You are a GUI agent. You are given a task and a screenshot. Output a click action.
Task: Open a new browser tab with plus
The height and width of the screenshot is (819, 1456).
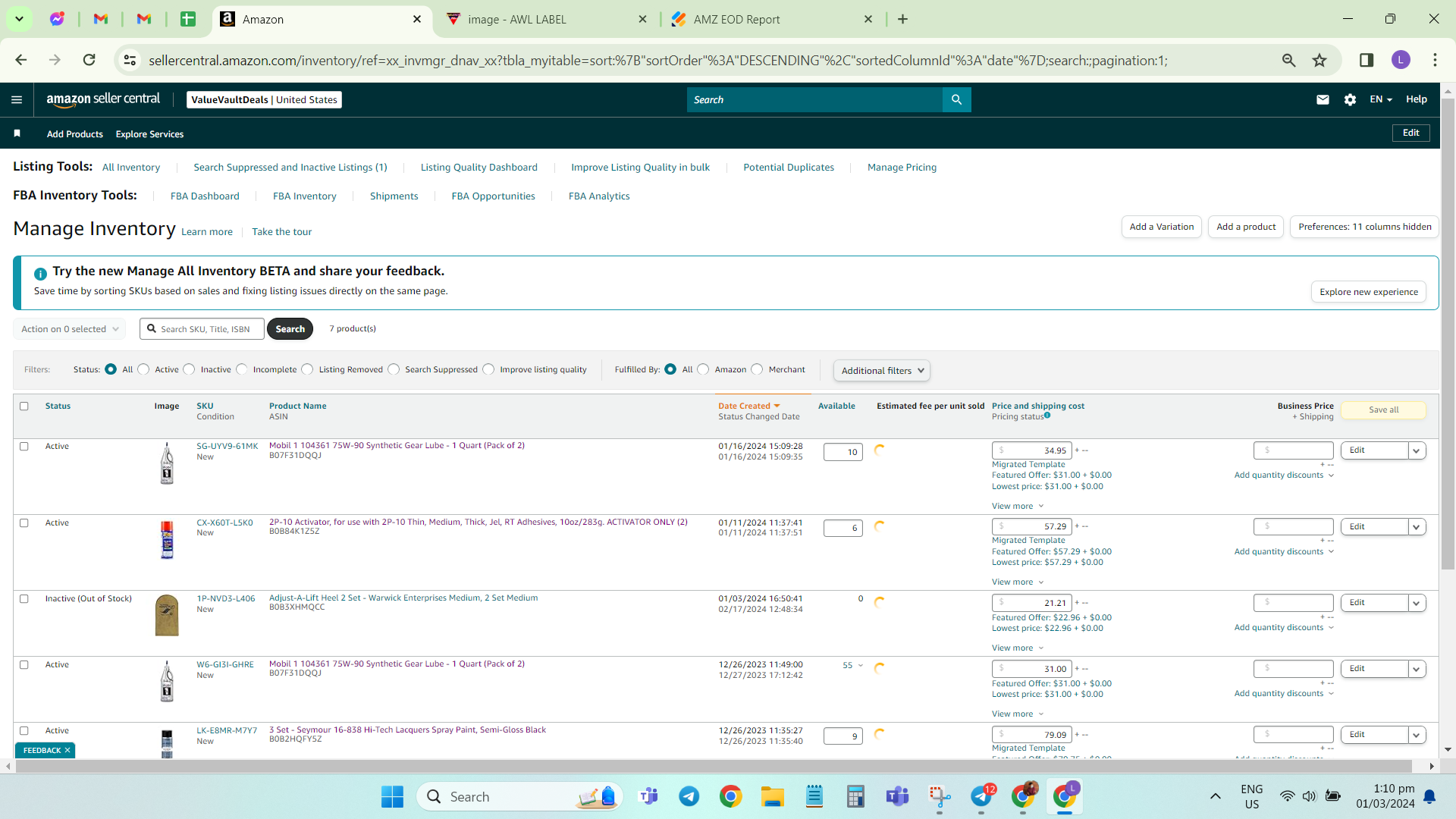(902, 19)
